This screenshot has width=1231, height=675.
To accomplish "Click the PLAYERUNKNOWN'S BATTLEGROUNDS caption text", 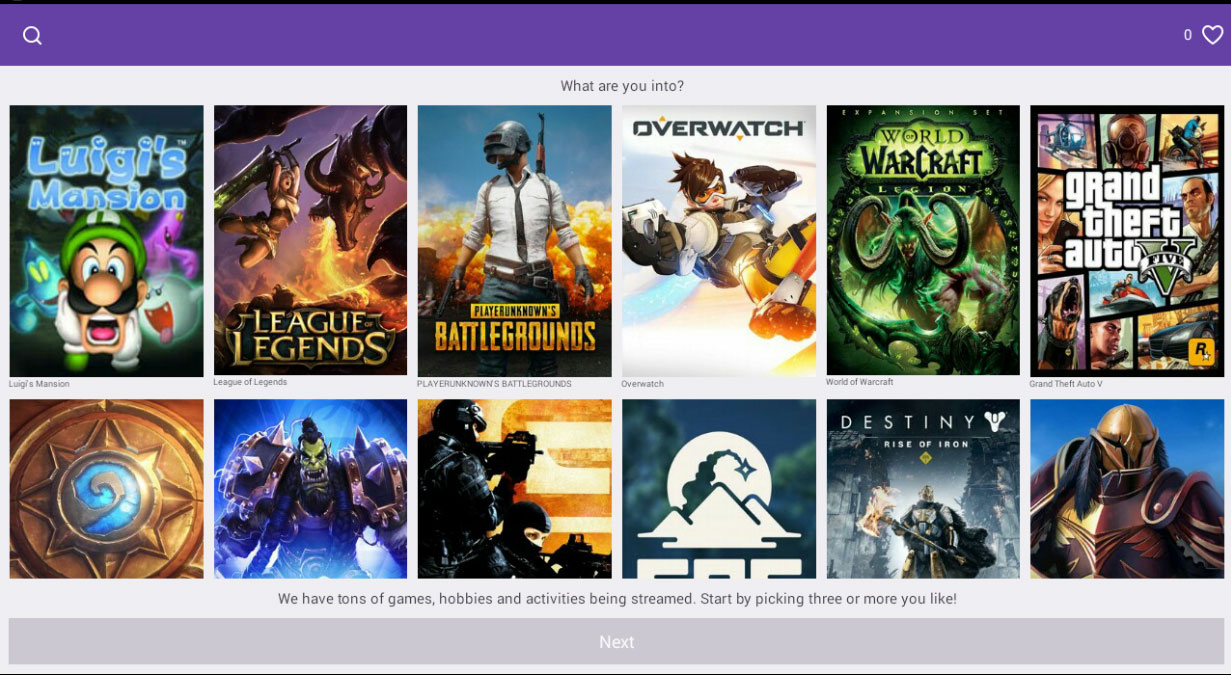I will tap(494, 384).
